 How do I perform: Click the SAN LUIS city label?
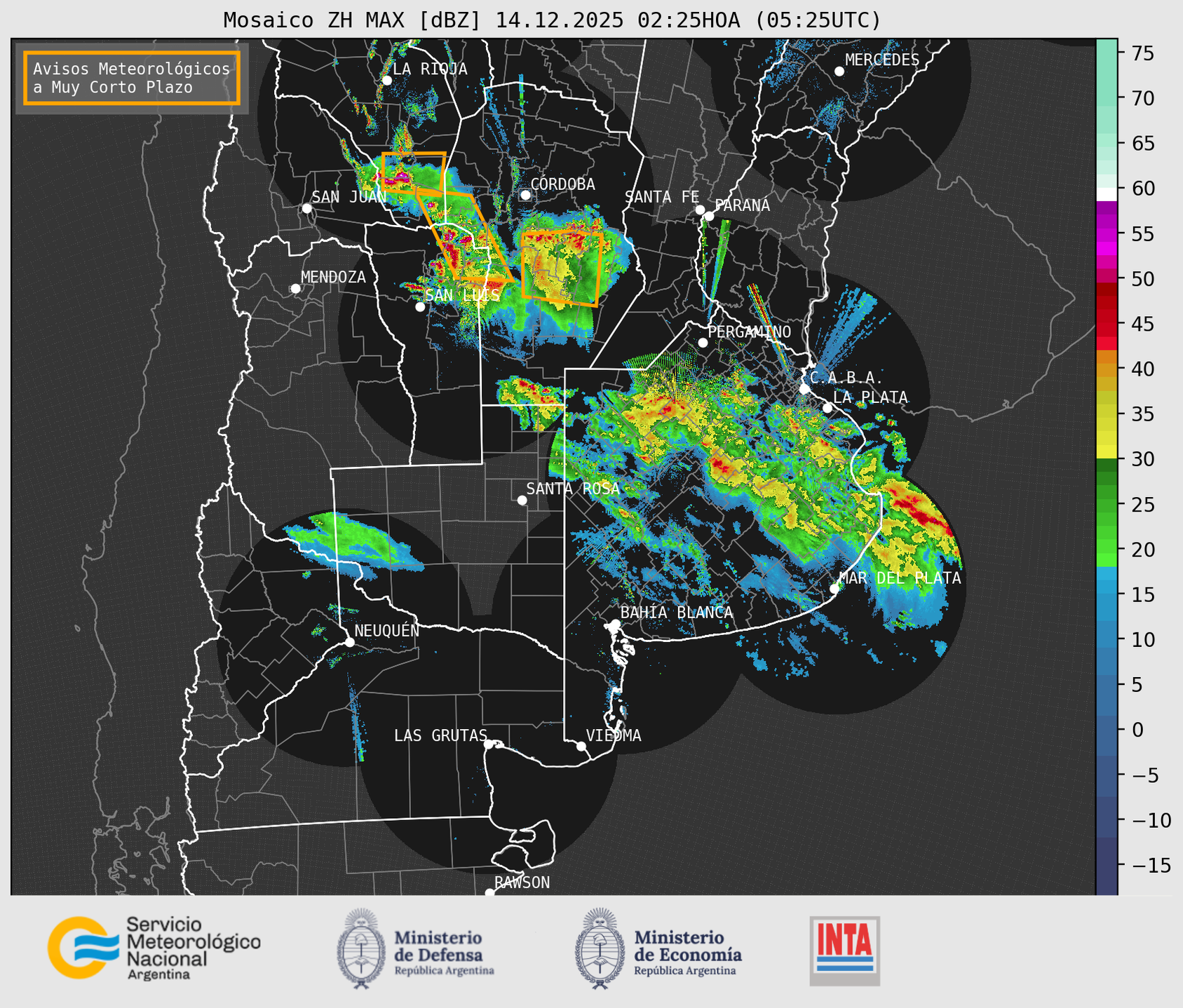coord(463,296)
